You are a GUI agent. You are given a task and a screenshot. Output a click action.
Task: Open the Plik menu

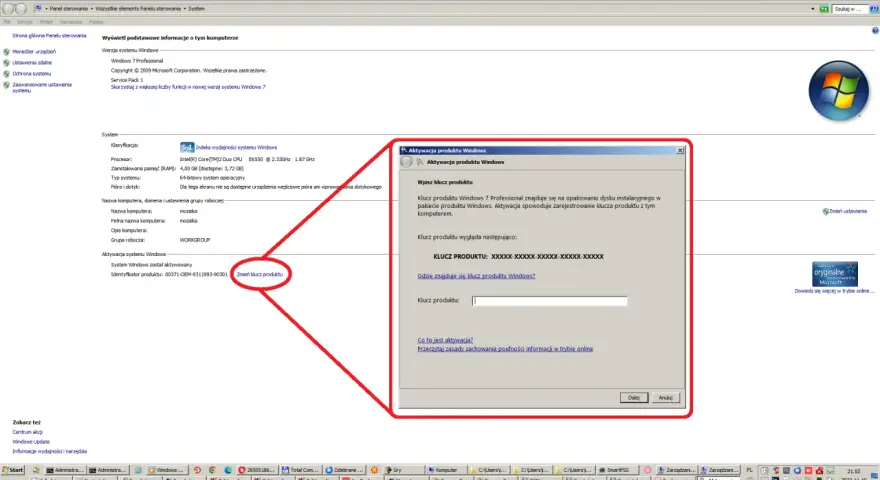tap(7, 22)
